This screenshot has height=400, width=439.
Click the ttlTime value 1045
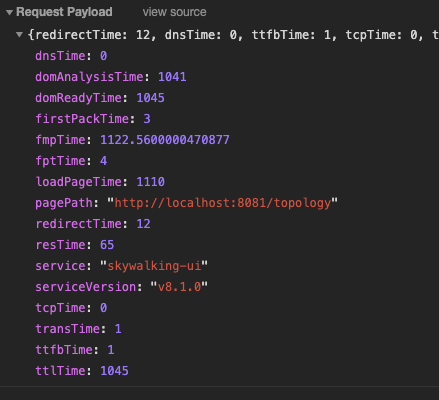point(114,371)
